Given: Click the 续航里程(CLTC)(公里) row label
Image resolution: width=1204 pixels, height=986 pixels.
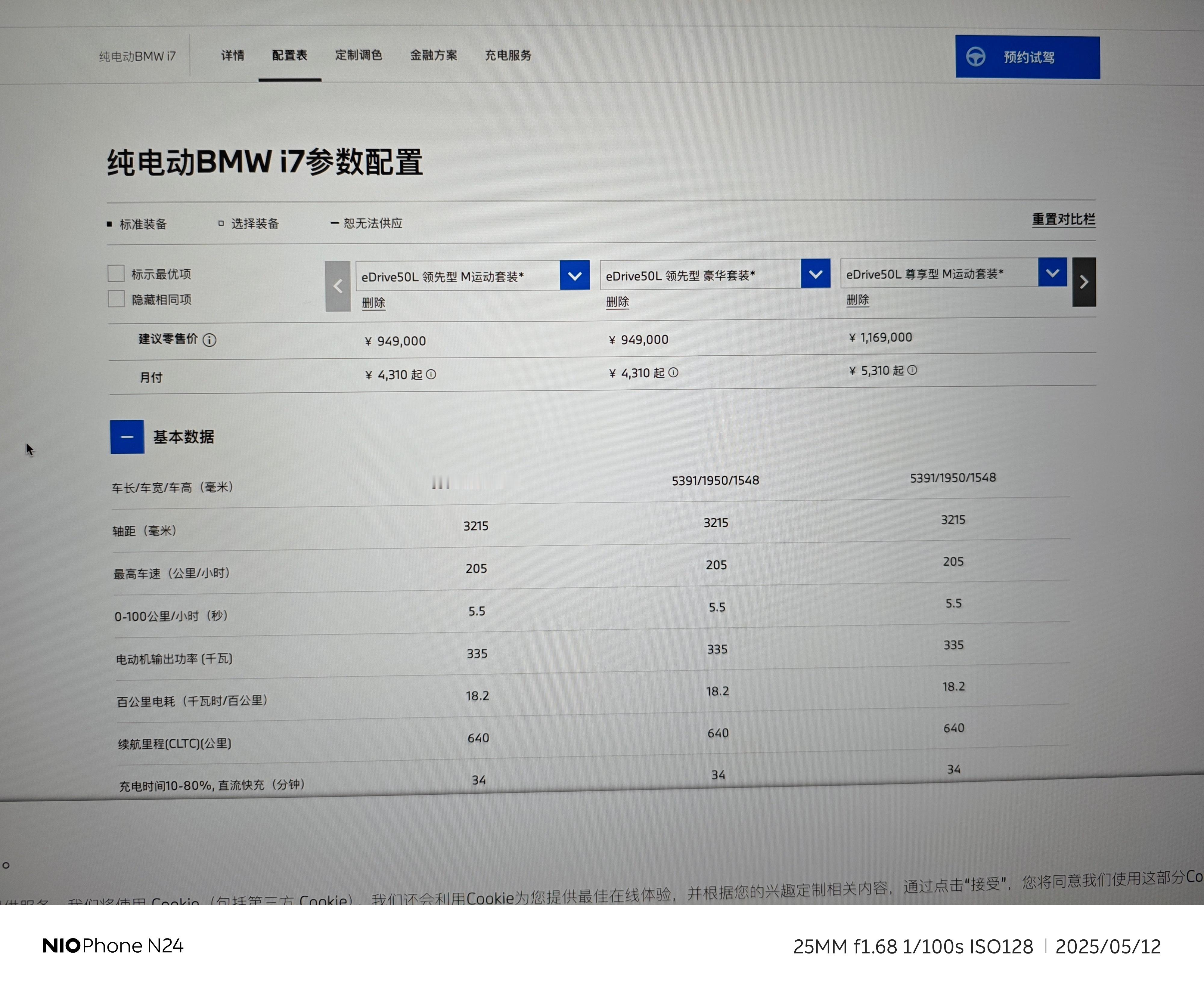Looking at the screenshot, I should [175, 743].
